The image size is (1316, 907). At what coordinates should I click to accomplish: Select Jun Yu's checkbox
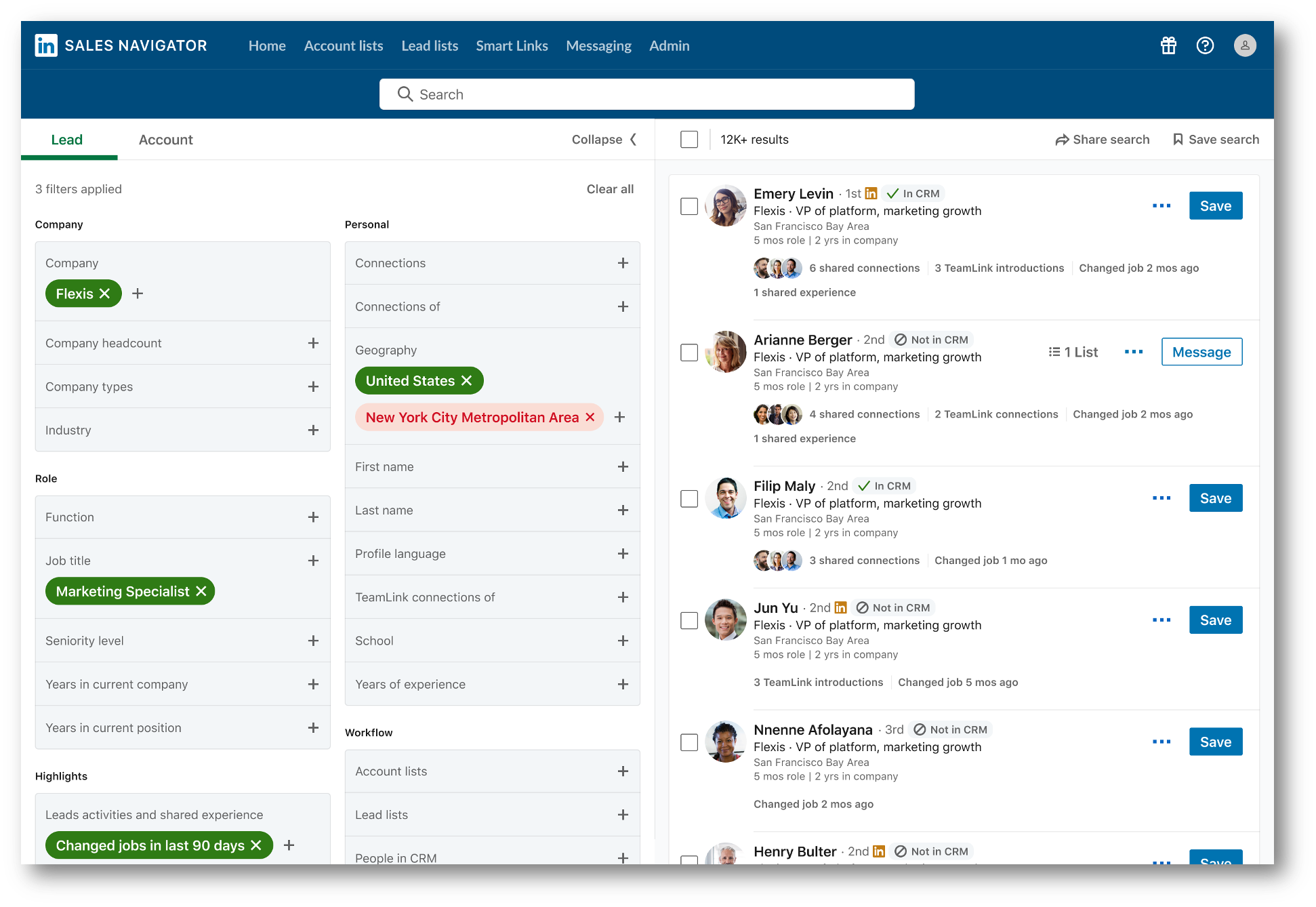coord(689,621)
